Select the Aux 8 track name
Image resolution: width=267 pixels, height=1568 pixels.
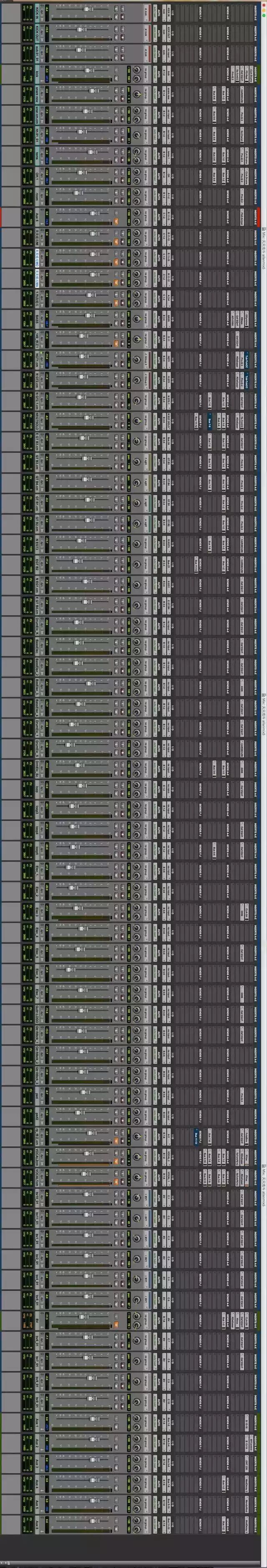pyautogui.click(x=37, y=1525)
